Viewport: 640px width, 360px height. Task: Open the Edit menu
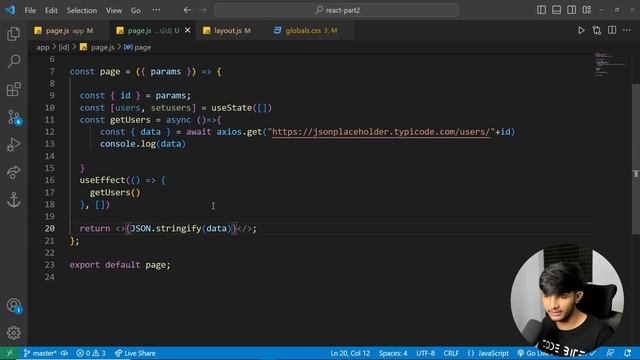[x=51, y=10]
